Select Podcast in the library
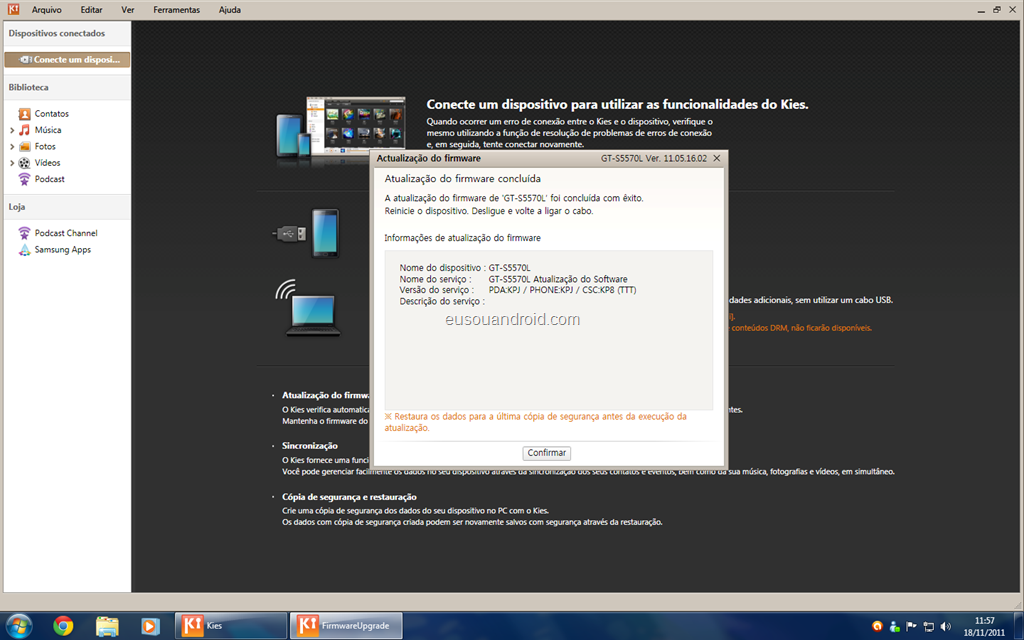Screen dimensions: 1024x640 50,179
